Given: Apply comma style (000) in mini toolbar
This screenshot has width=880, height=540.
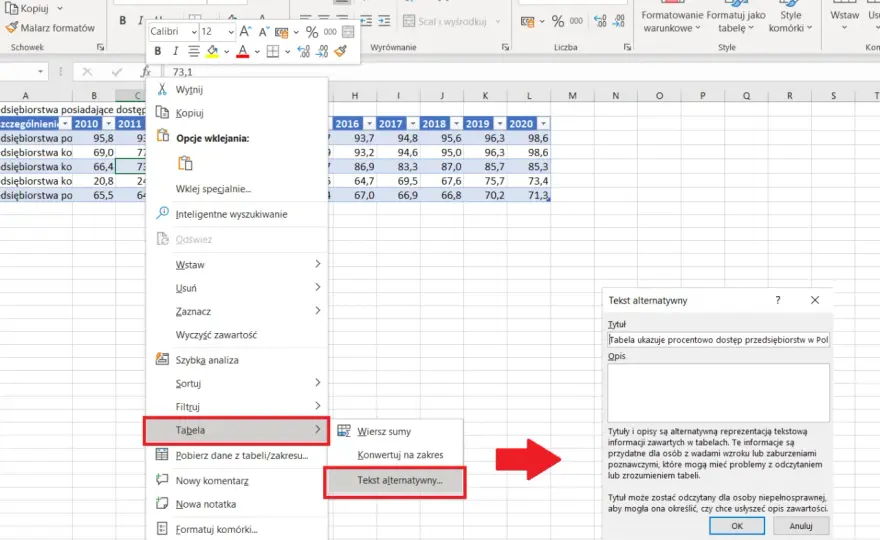Looking at the screenshot, I should tap(330, 31).
